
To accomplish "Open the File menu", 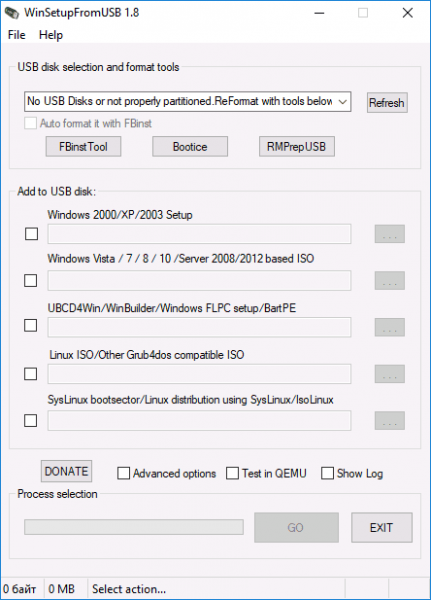I will pos(16,35).
